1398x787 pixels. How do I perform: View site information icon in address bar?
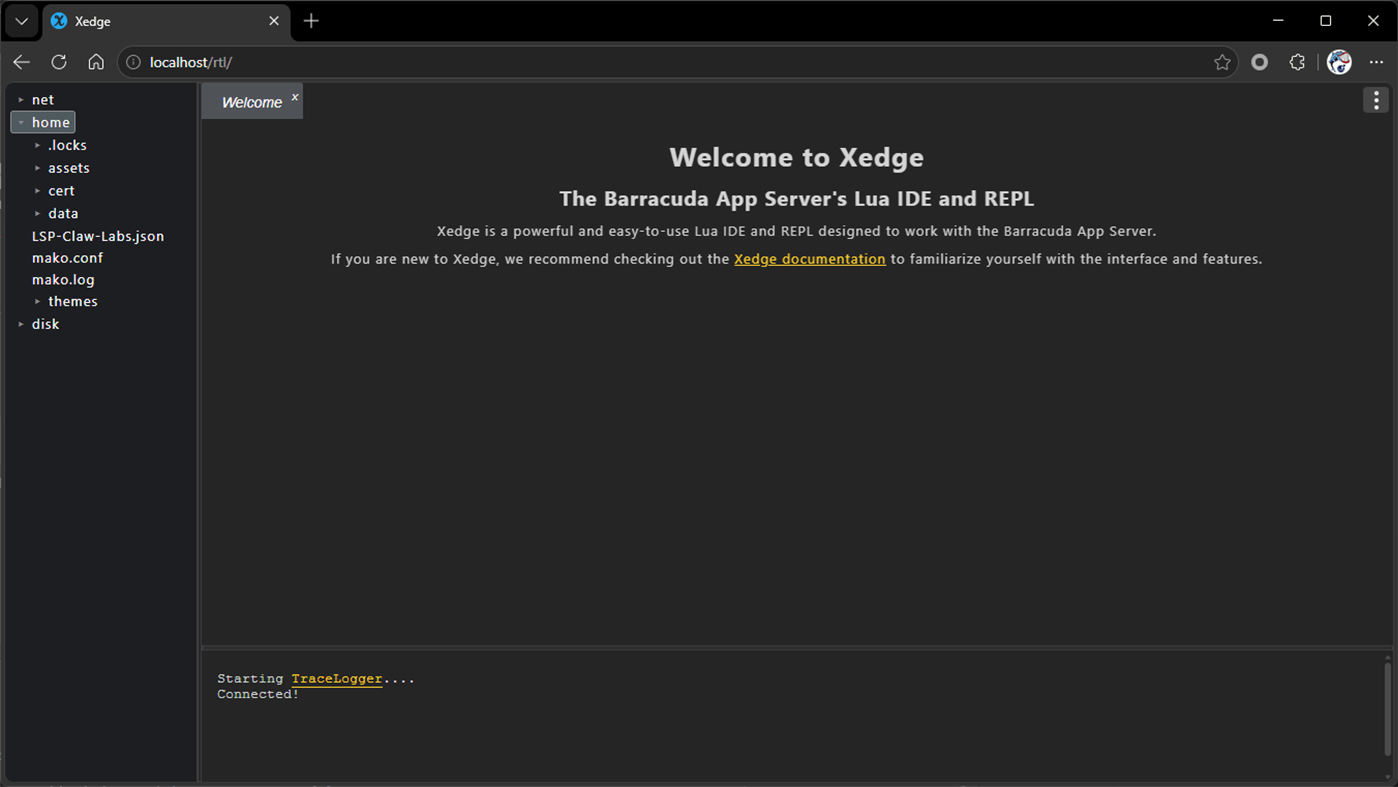coord(133,62)
